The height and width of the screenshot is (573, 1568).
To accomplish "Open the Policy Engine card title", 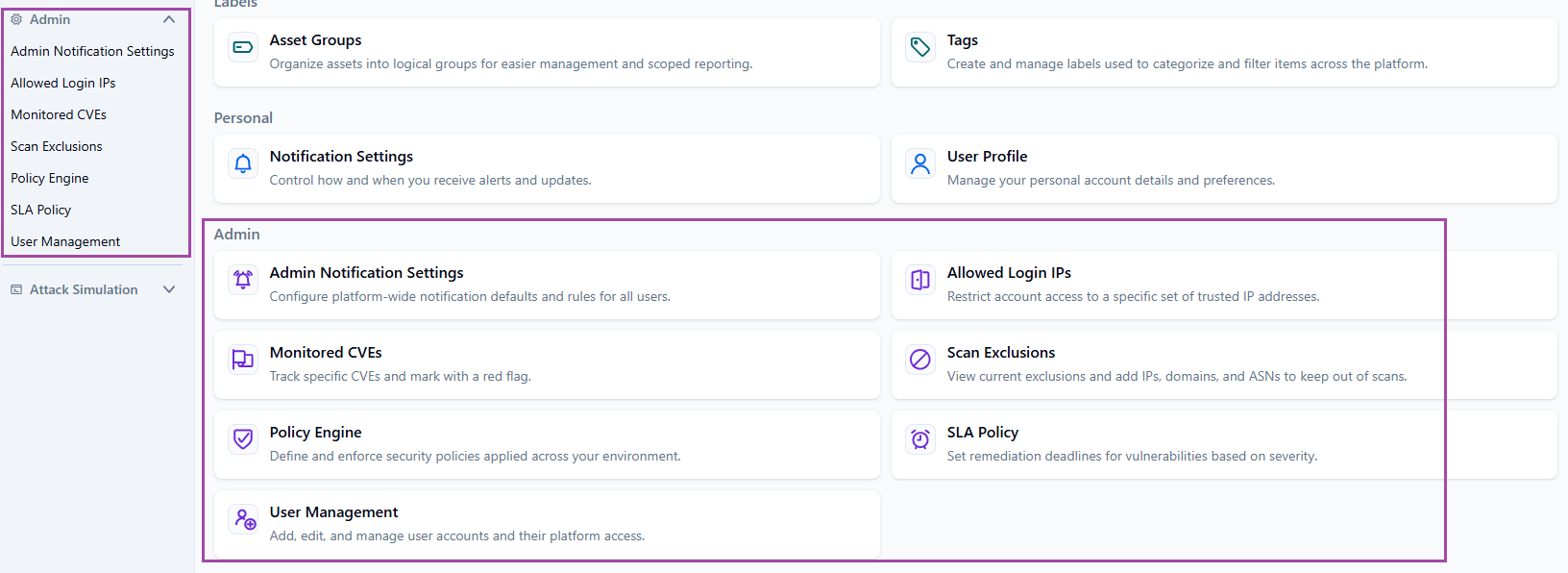I will 315,433.
